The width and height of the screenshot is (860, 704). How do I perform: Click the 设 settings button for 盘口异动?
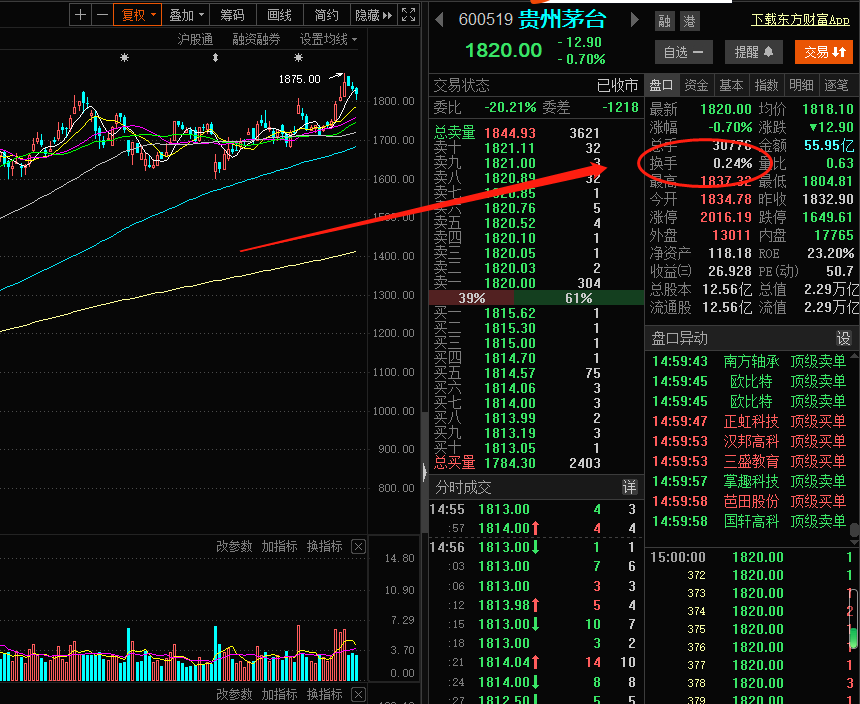[x=843, y=338]
